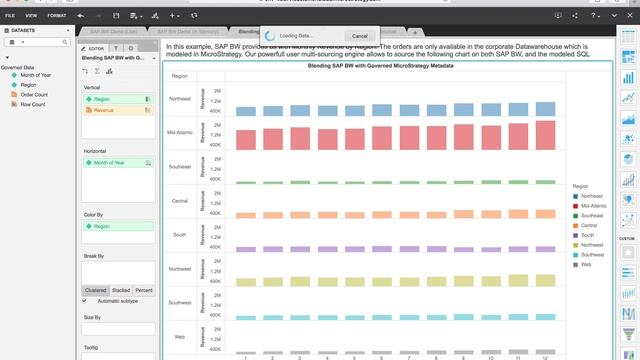Open the Add Data dropdown icon
Image resolution: width=640 pixels, height=360 pixels.
[x=136, y=16]
